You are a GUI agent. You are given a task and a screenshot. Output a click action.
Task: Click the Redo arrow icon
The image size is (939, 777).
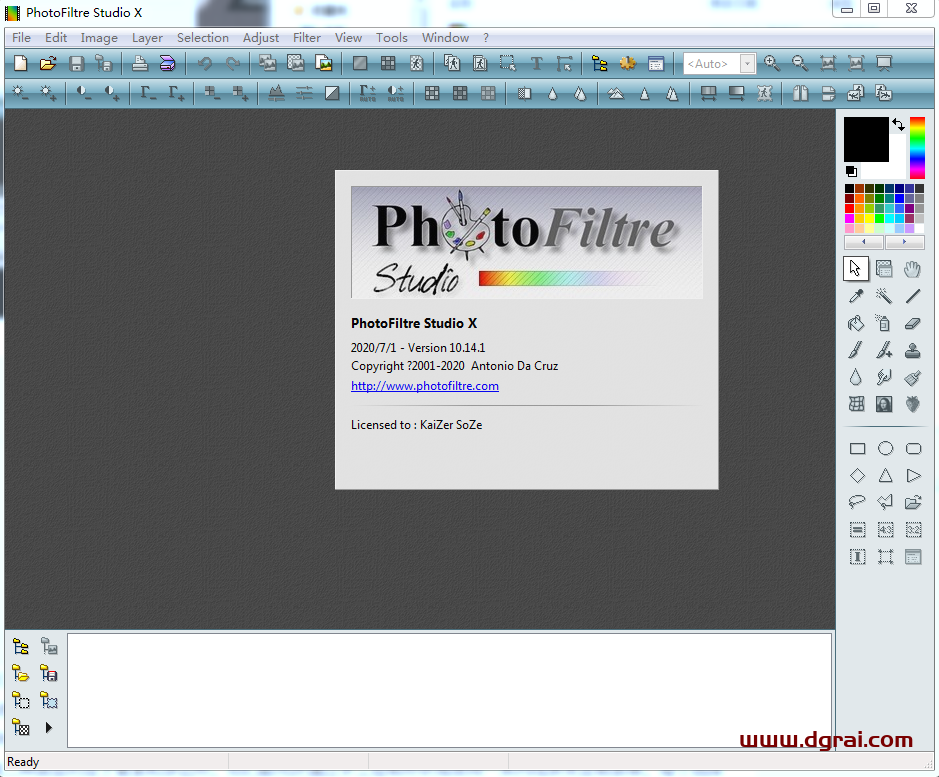(x=232, y=64)
